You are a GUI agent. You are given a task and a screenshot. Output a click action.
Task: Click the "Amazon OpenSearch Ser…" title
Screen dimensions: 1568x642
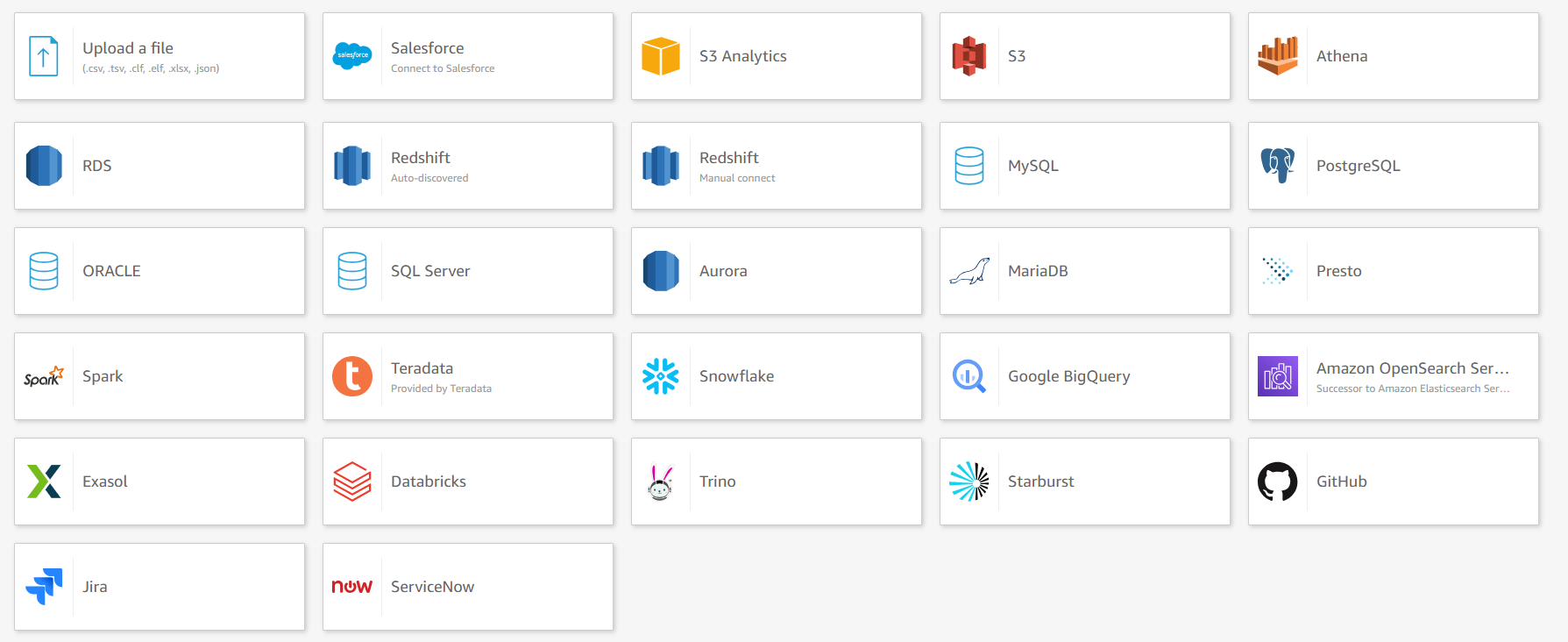click(1413, 368)
